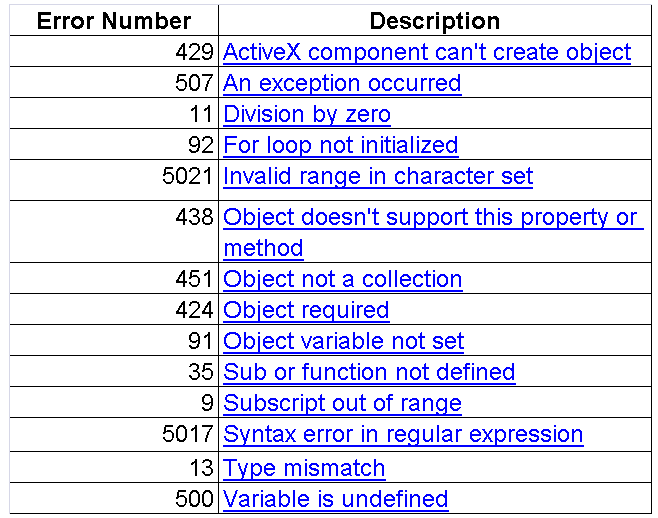The width and height of the screenshot is (658, 518).
Task: Open the "Object variable not set" link
Action: (343, 341)
